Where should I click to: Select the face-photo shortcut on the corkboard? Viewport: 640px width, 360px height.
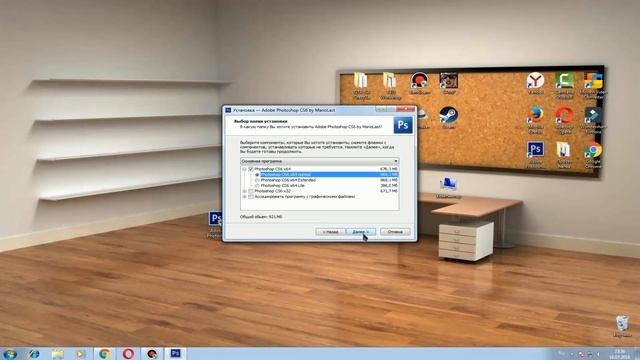tap(448, 83)
